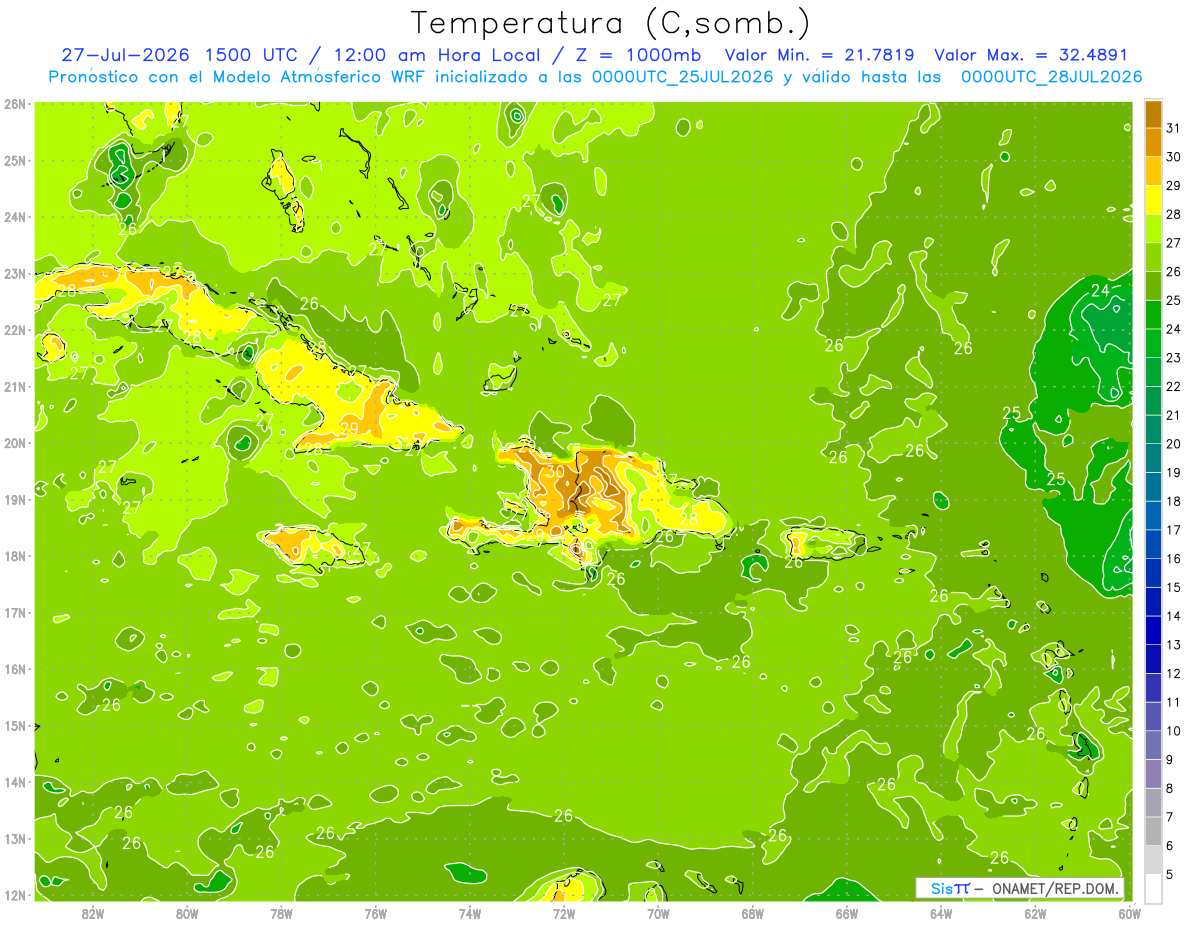Click the 62W longitude axis label
This screenshot has height=927, width=1200.
[x=1035, y=913]
